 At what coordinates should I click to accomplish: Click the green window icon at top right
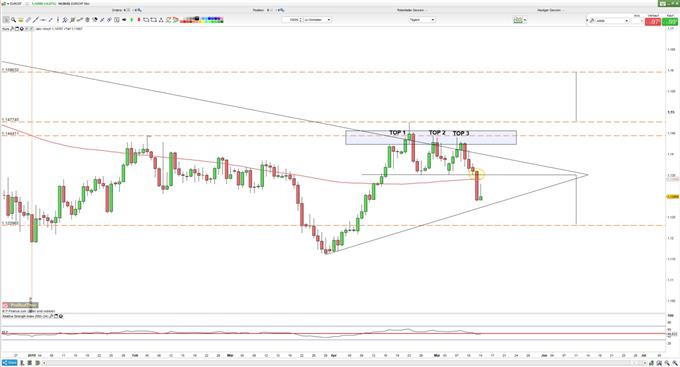(663, 3)
